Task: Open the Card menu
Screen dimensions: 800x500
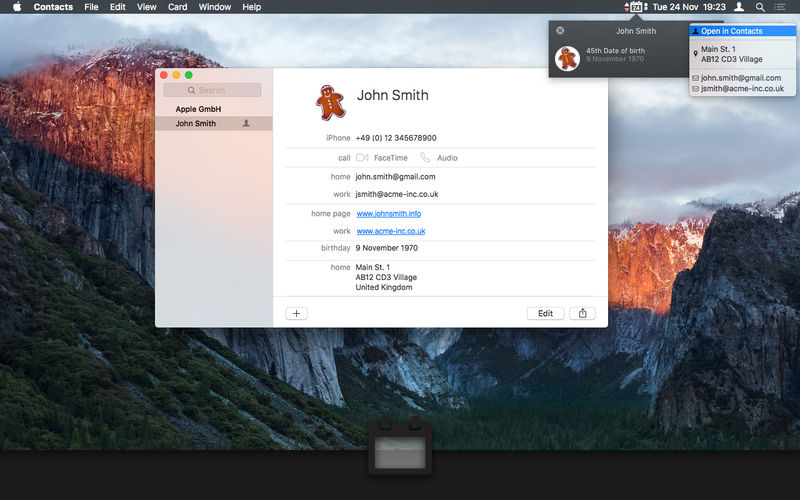Action: (178, 7)
